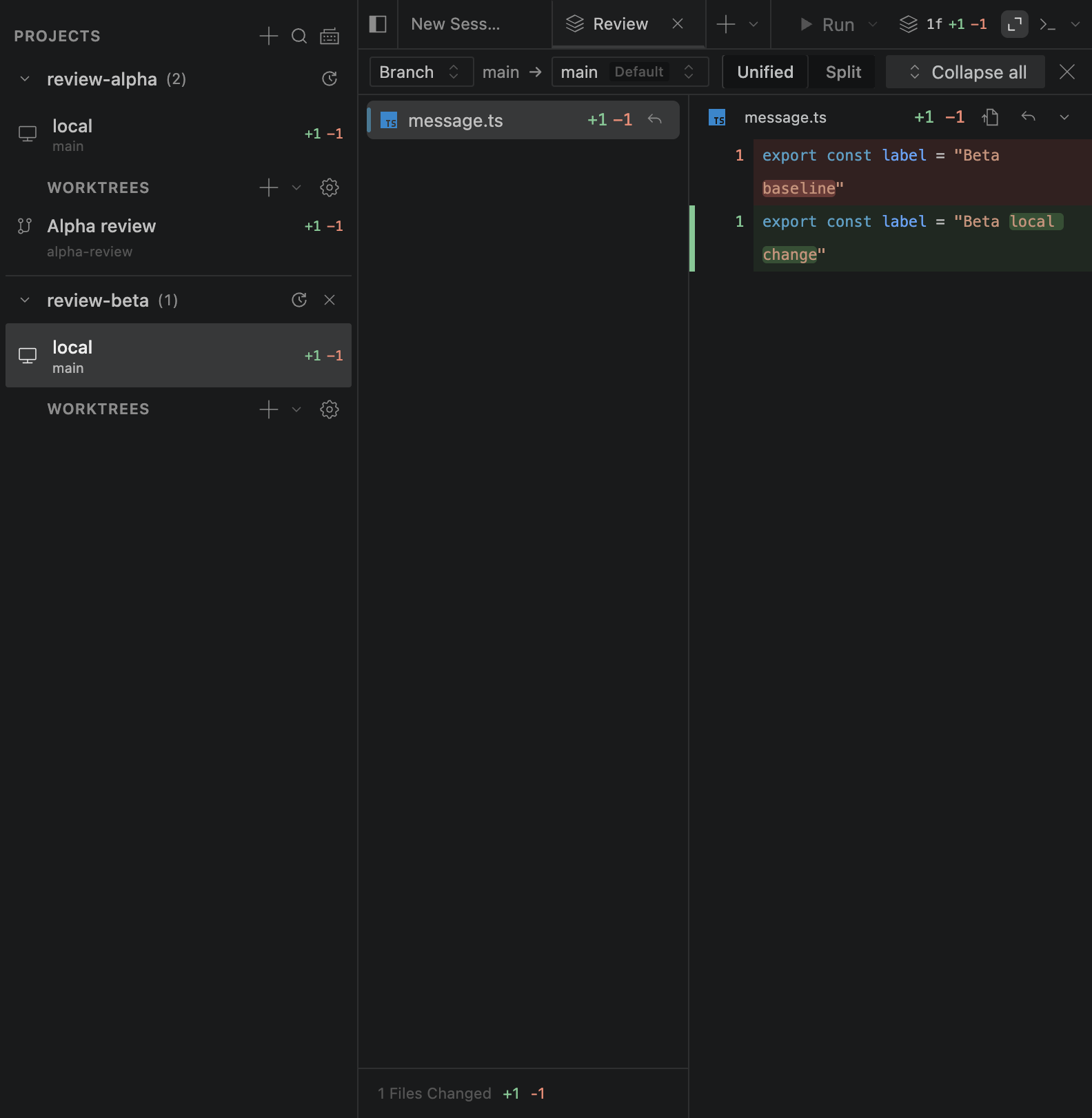The image size is (1092, 1118).
Task: Open a new tab with plus button
Action: click(x=726, y=24)
